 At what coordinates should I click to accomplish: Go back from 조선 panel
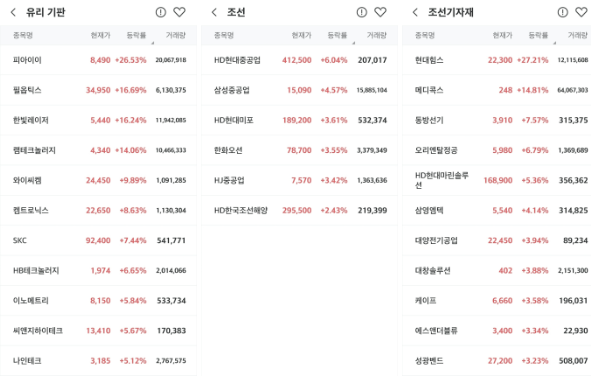[214, 12]
